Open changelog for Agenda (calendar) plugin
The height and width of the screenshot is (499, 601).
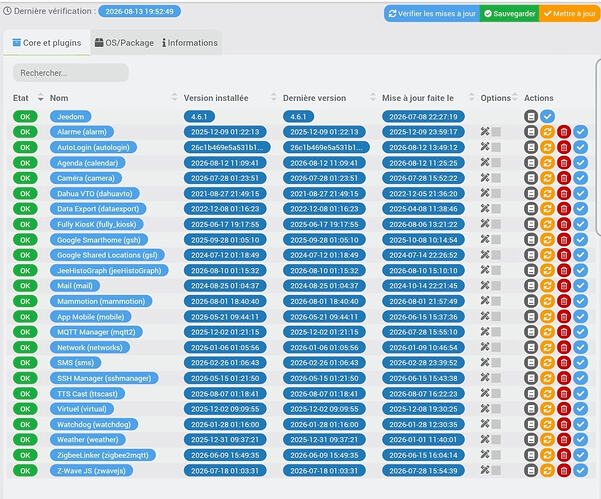(x=531, y=163)
